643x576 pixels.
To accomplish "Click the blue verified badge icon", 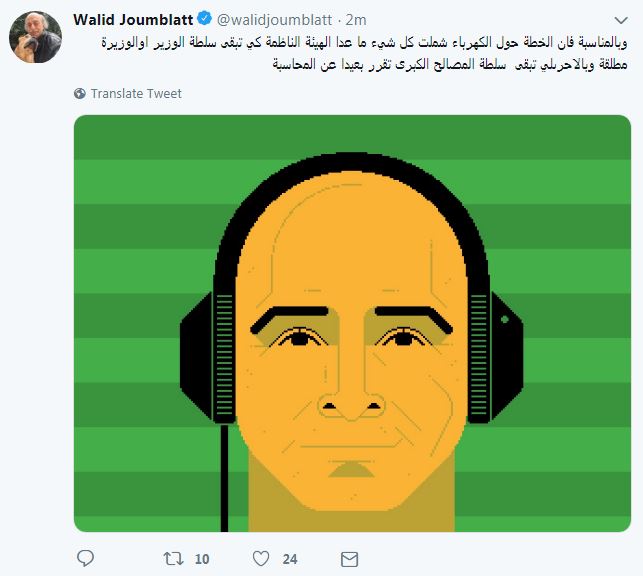I will 204,19.
